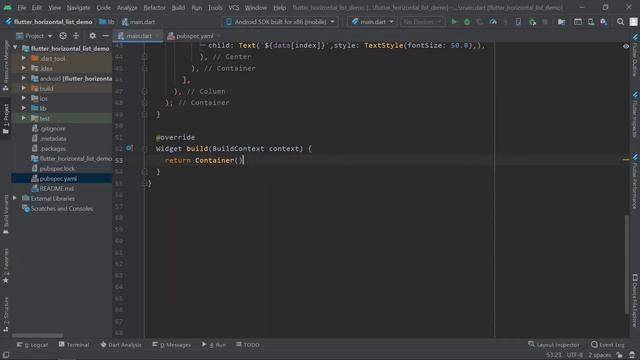The width and height of the screenshot is (640, 360).
Task: Toggle the Favorites side panel
Action: (x=6, y=266)
